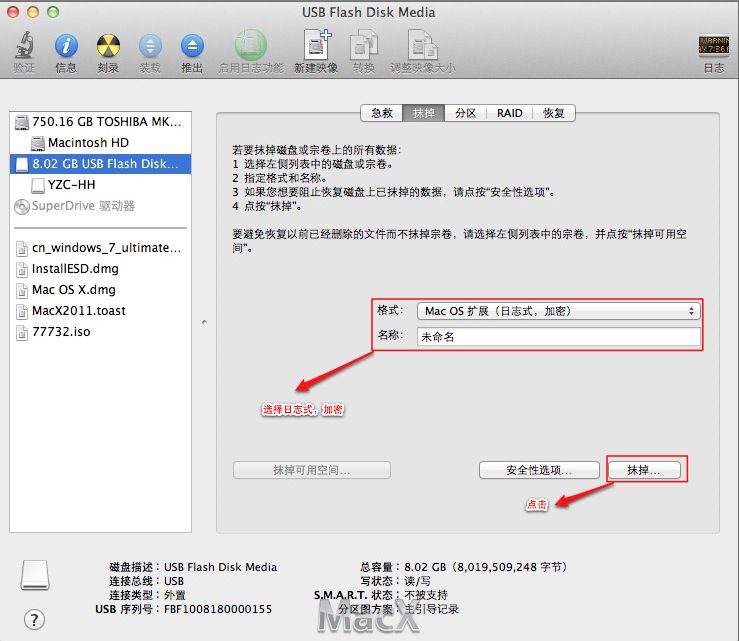Click the Erase Free Space (抹掉可用空间) button
Image resolution: width=739 pixels, height=641 pixels.
tap(312, 470)
